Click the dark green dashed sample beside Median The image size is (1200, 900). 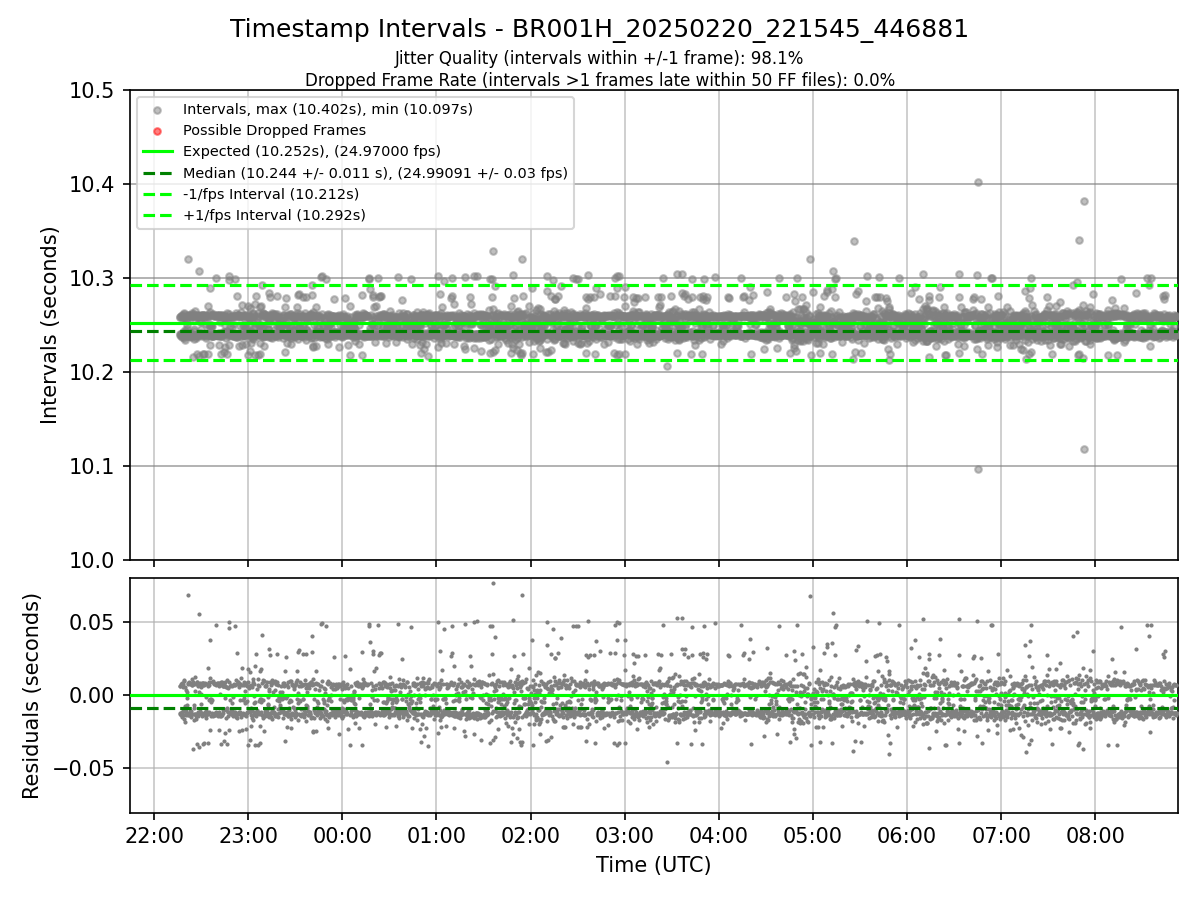click(x=158, y=173)
